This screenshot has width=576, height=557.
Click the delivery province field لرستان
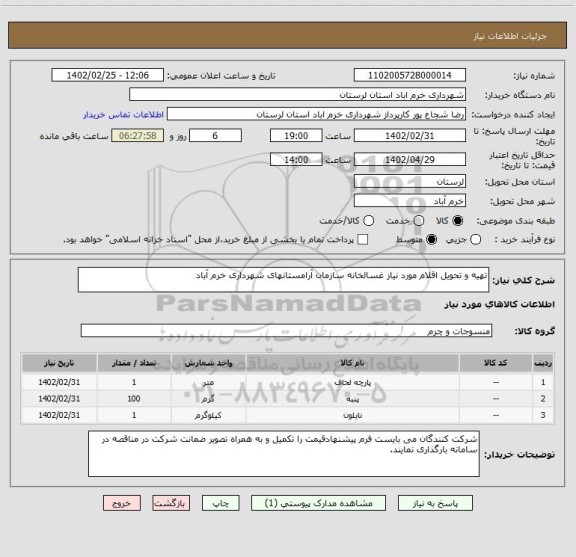[410, 182]
